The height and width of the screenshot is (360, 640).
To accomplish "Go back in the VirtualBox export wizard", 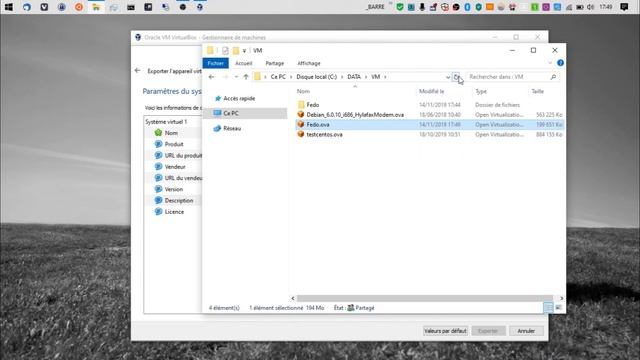I will [x=138, y=71].
